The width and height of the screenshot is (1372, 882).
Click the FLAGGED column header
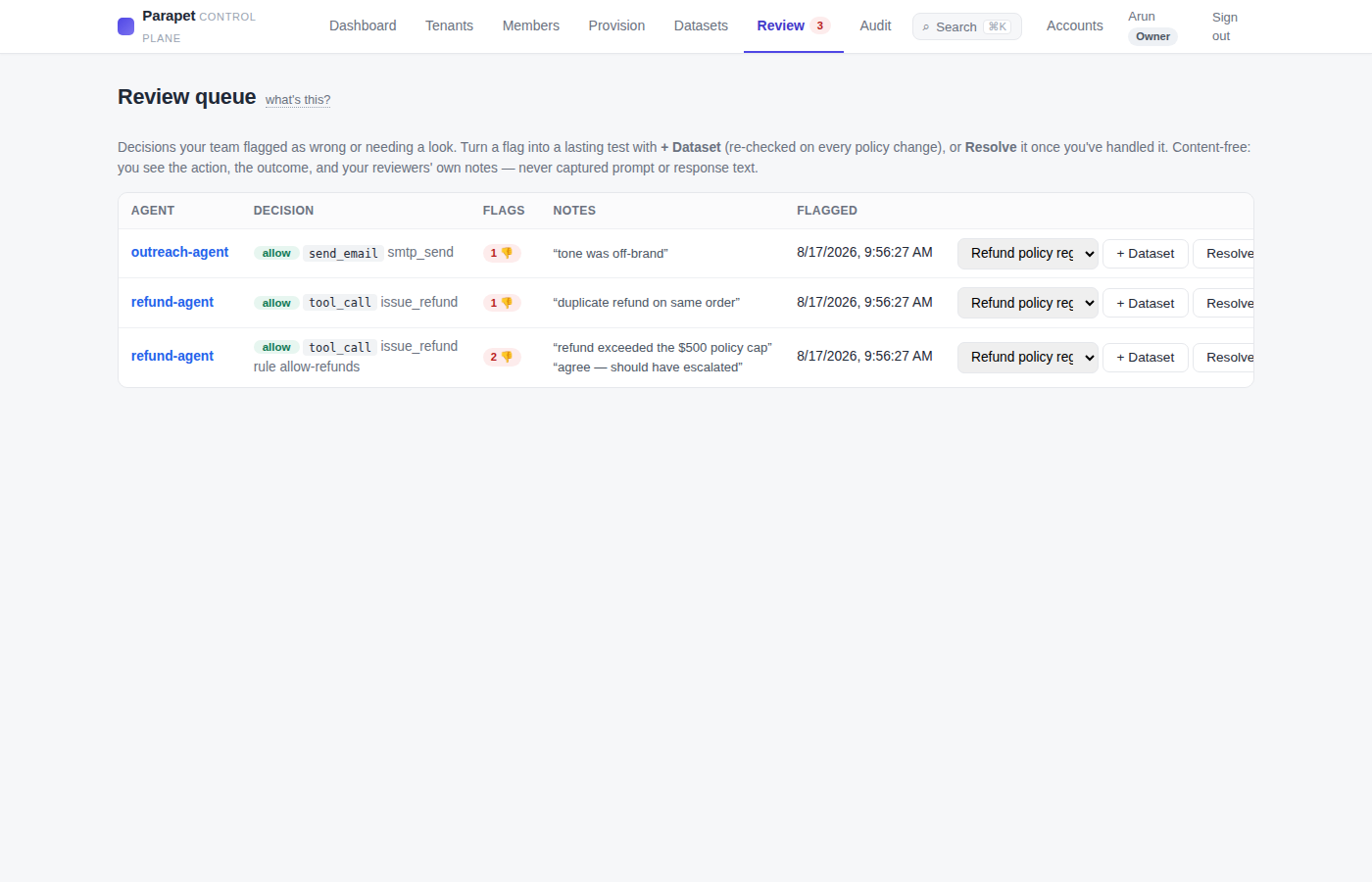coord(827,211)
